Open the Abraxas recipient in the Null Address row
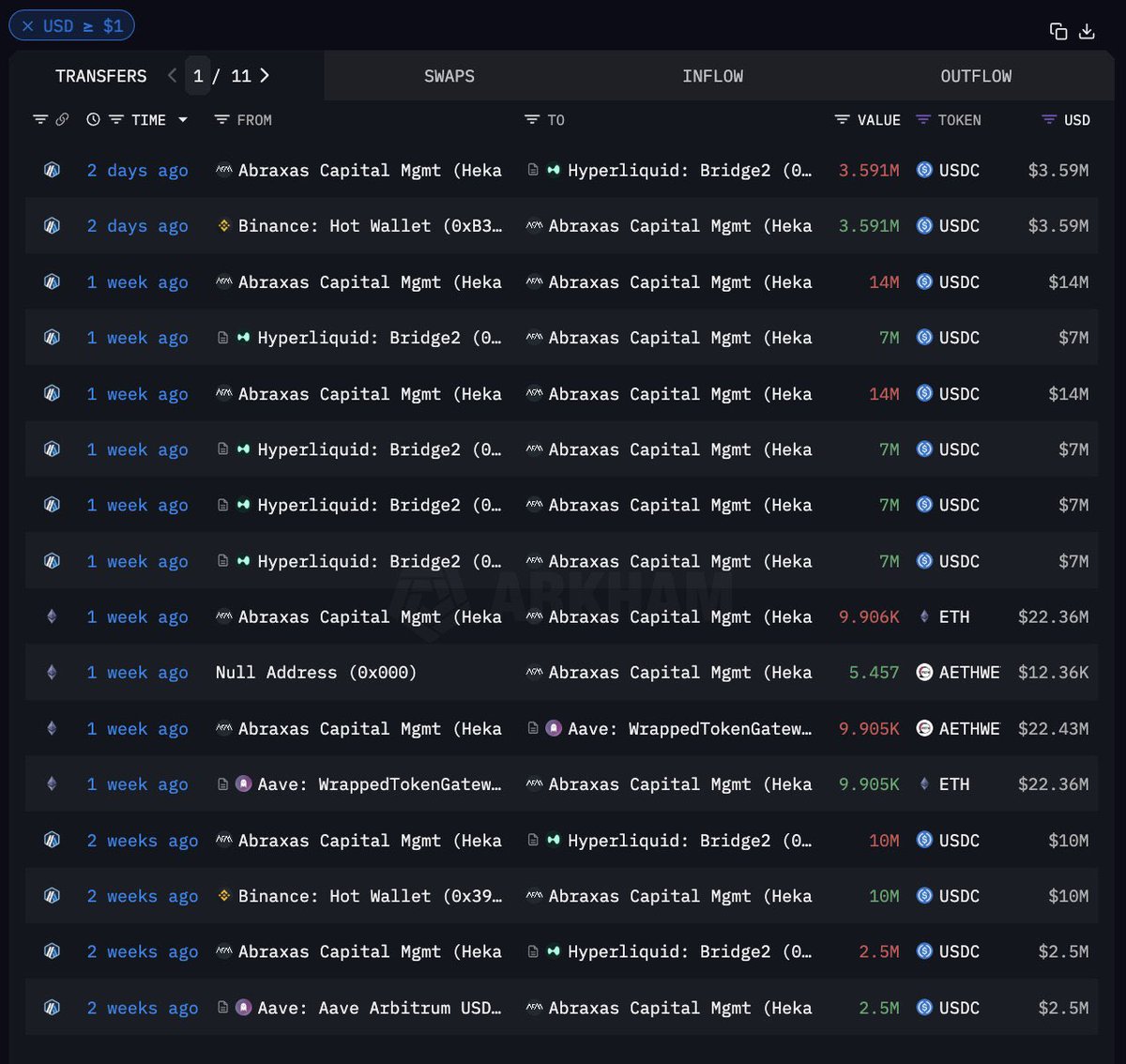1126x1064 pixels. pyautogui.click(x=680, y=673)
